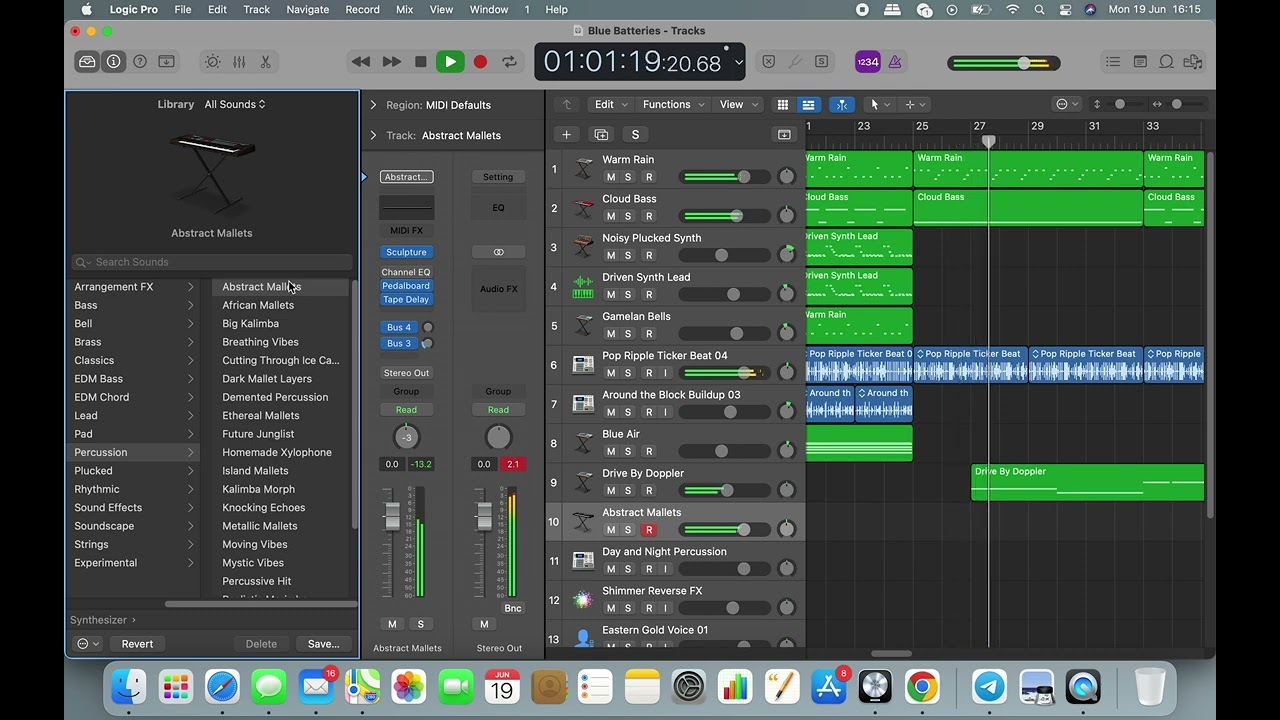Select the Drive By Doppler region
The height and width of the screenshot is (720, 1280).
pyautogui.click(x=1088, y=482)
